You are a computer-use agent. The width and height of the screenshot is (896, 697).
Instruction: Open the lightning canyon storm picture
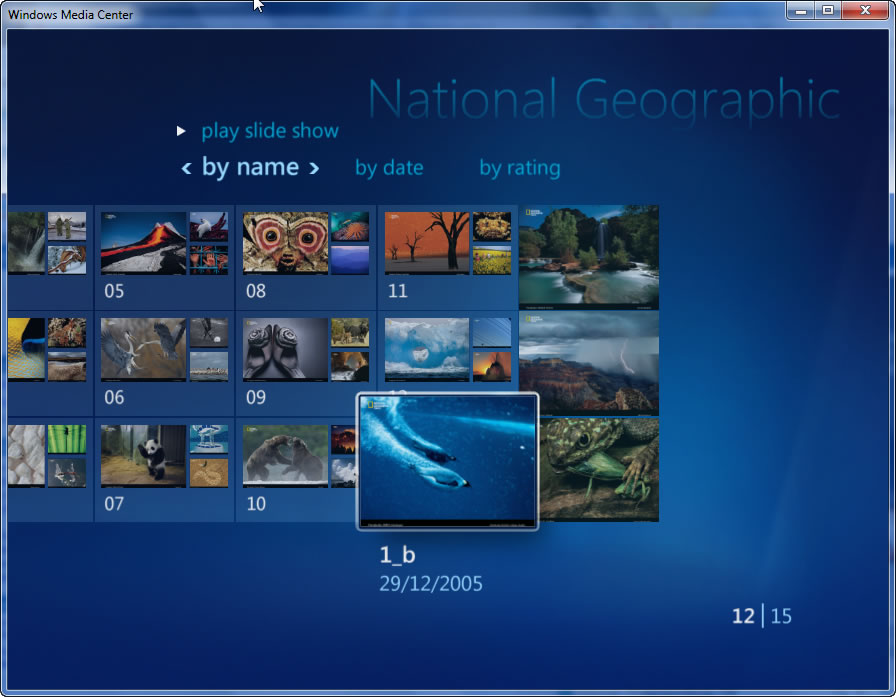tap(588, 363)
